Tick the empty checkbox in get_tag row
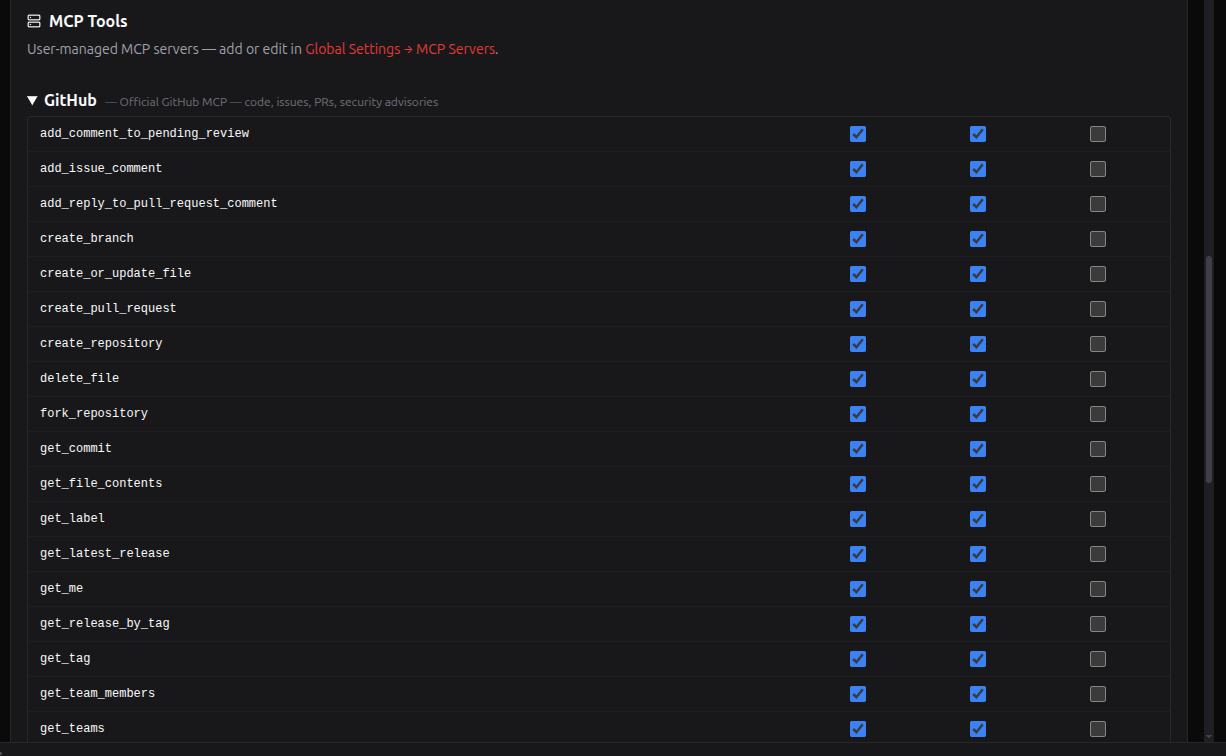The height and width of the screenshot is (756, 1226). click(x=1098, y=659)
